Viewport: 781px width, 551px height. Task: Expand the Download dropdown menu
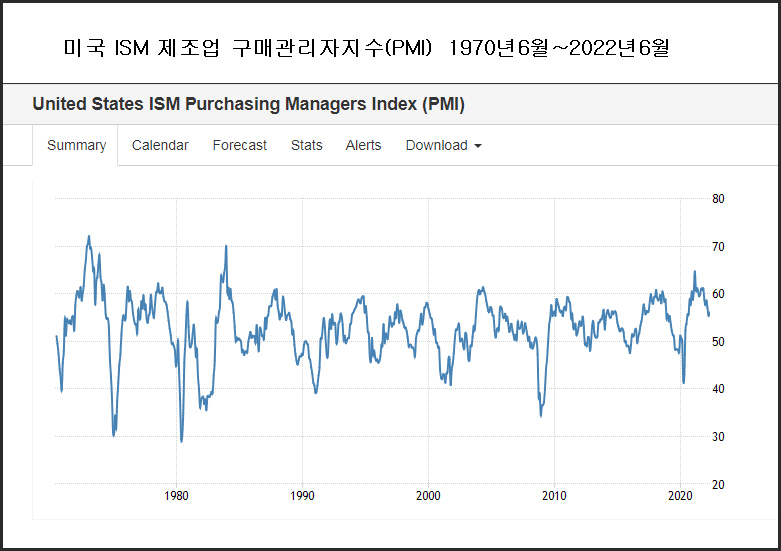click(x=443, y=145)
